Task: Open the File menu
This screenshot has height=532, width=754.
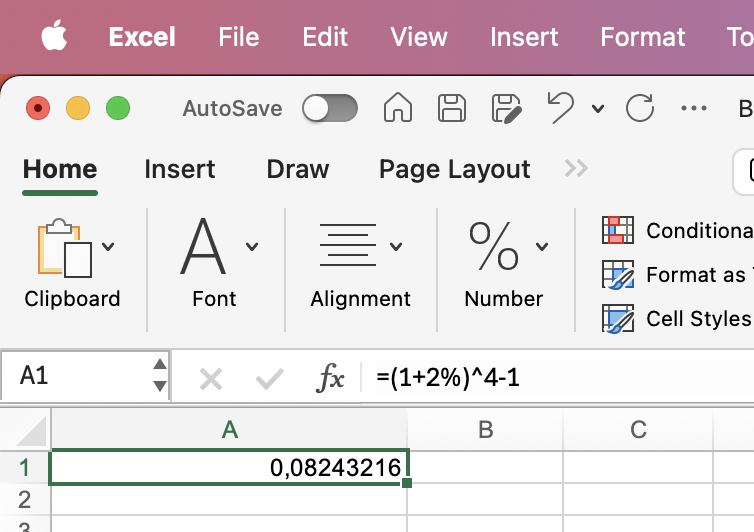Action: [239, 37]
